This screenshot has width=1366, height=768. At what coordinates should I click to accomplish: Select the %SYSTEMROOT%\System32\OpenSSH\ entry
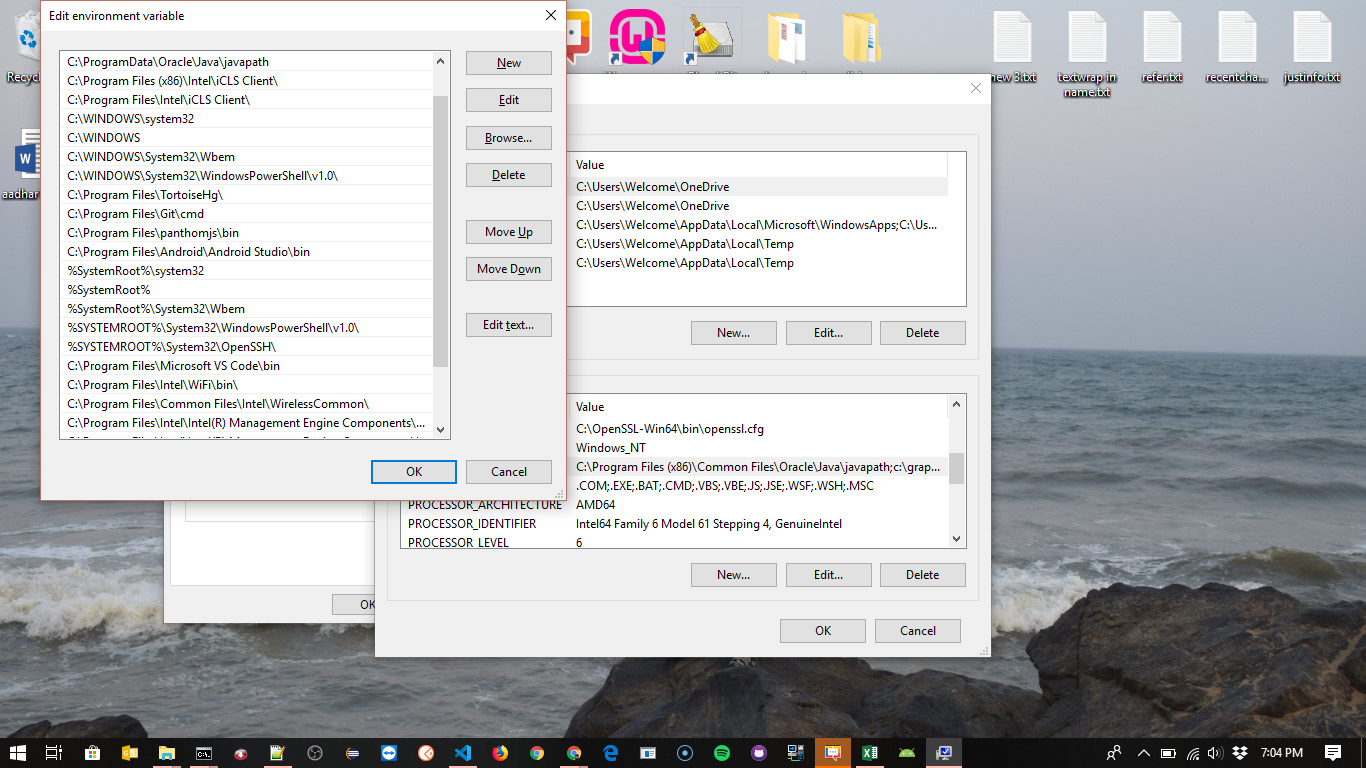(247, 347)
